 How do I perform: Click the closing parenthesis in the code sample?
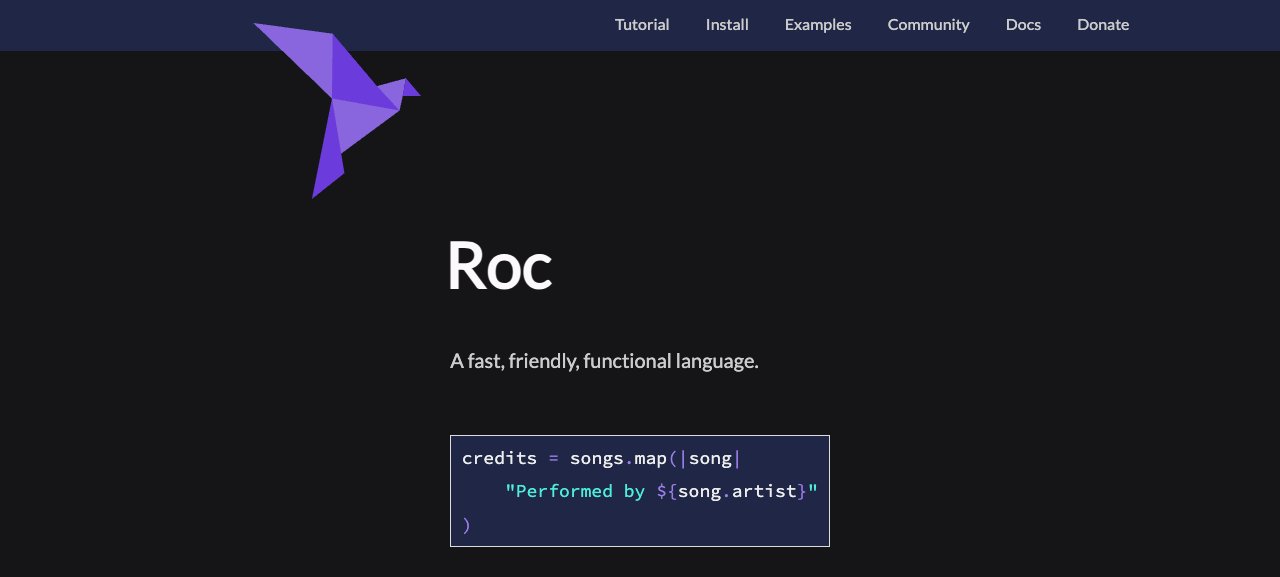point(466,524)
